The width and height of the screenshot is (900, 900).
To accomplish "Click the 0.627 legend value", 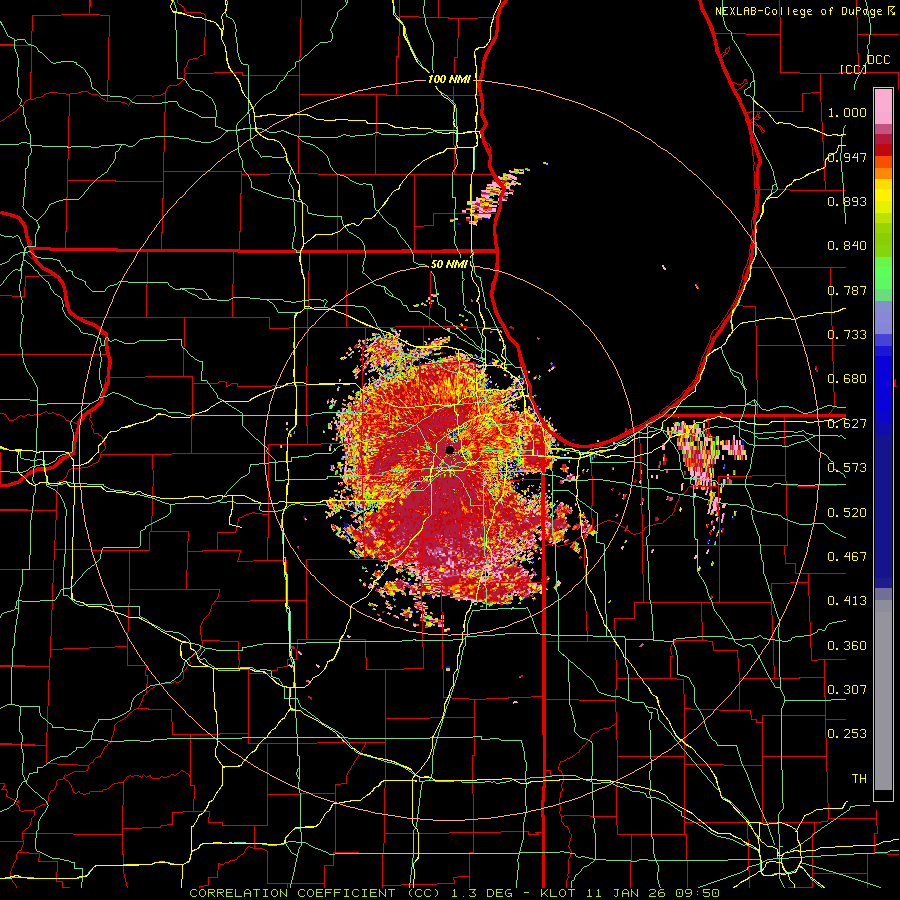I will [x=847, y=424].
